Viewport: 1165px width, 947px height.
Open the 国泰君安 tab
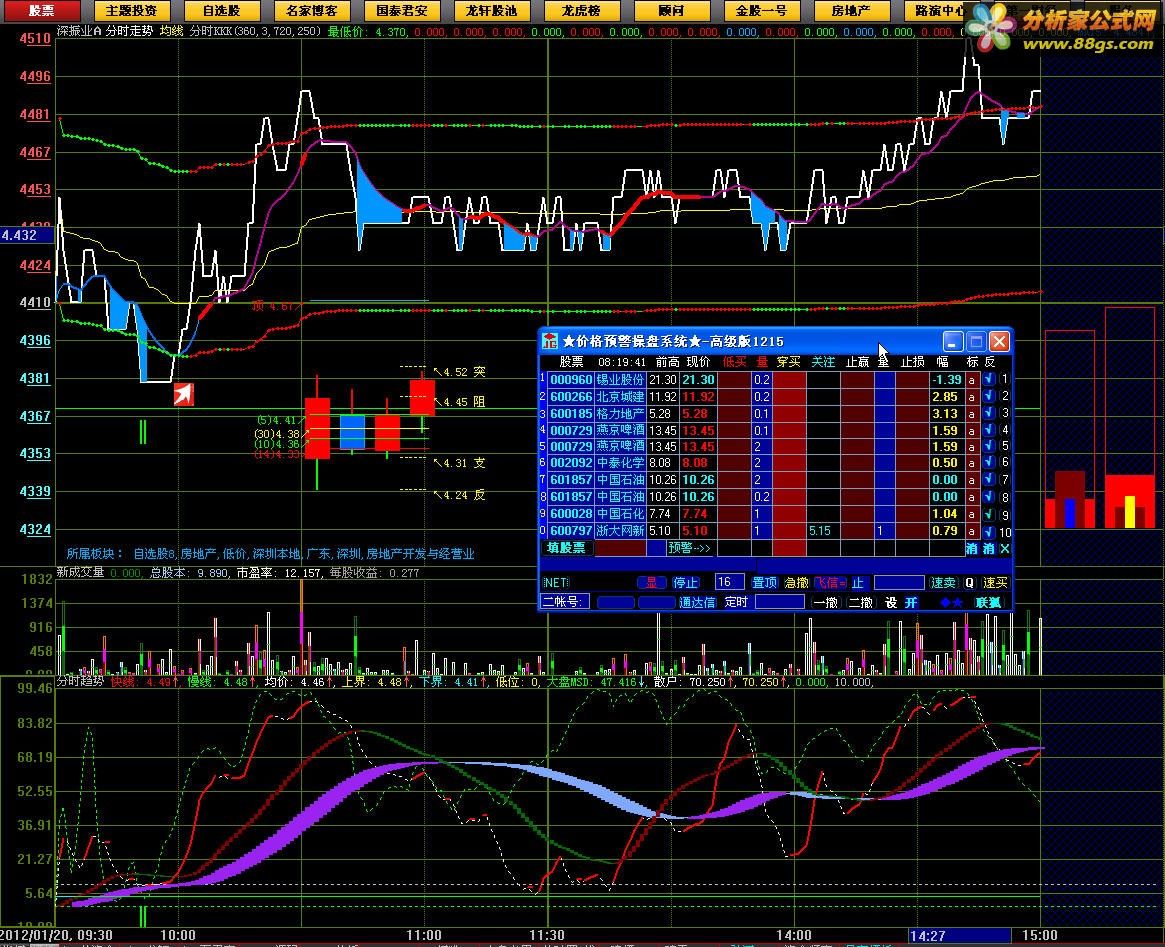[x=402, y=10]
